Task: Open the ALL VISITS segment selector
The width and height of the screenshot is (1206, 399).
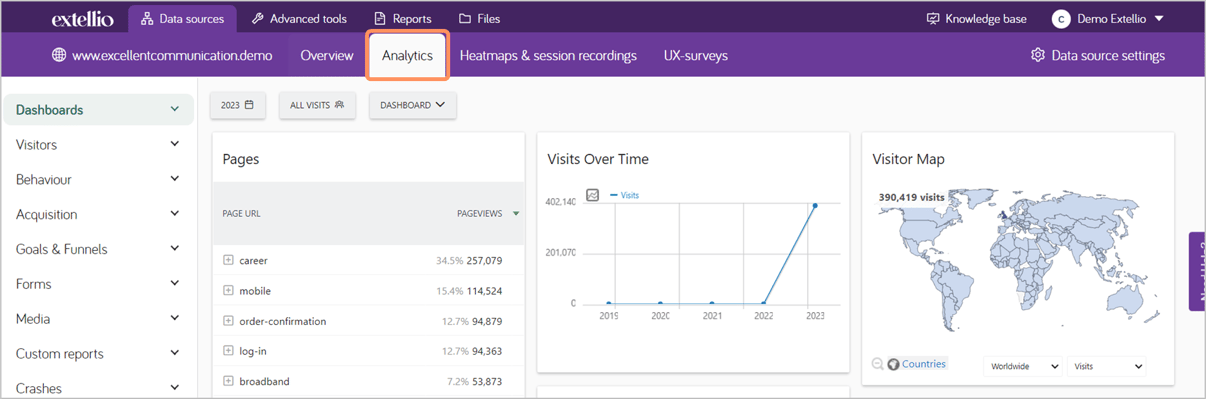Action: coord(317,105)
